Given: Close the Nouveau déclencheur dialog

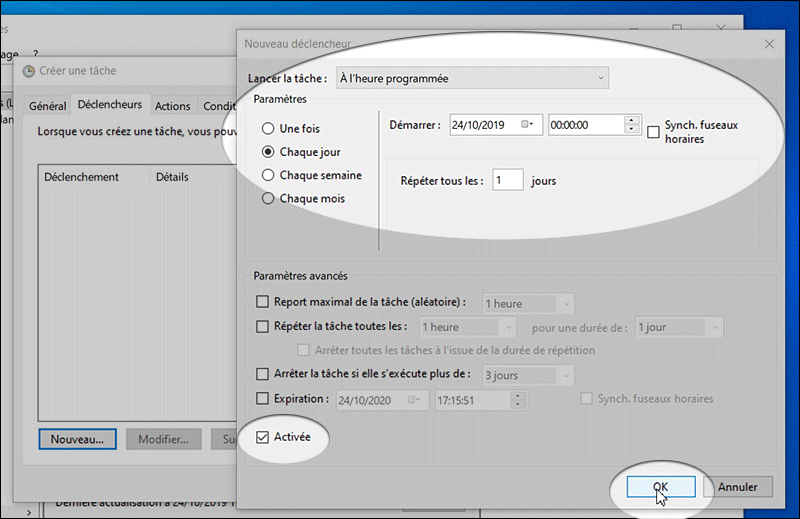Looking at the screenshot, I should pyautogui.click(x=768, y=44).
